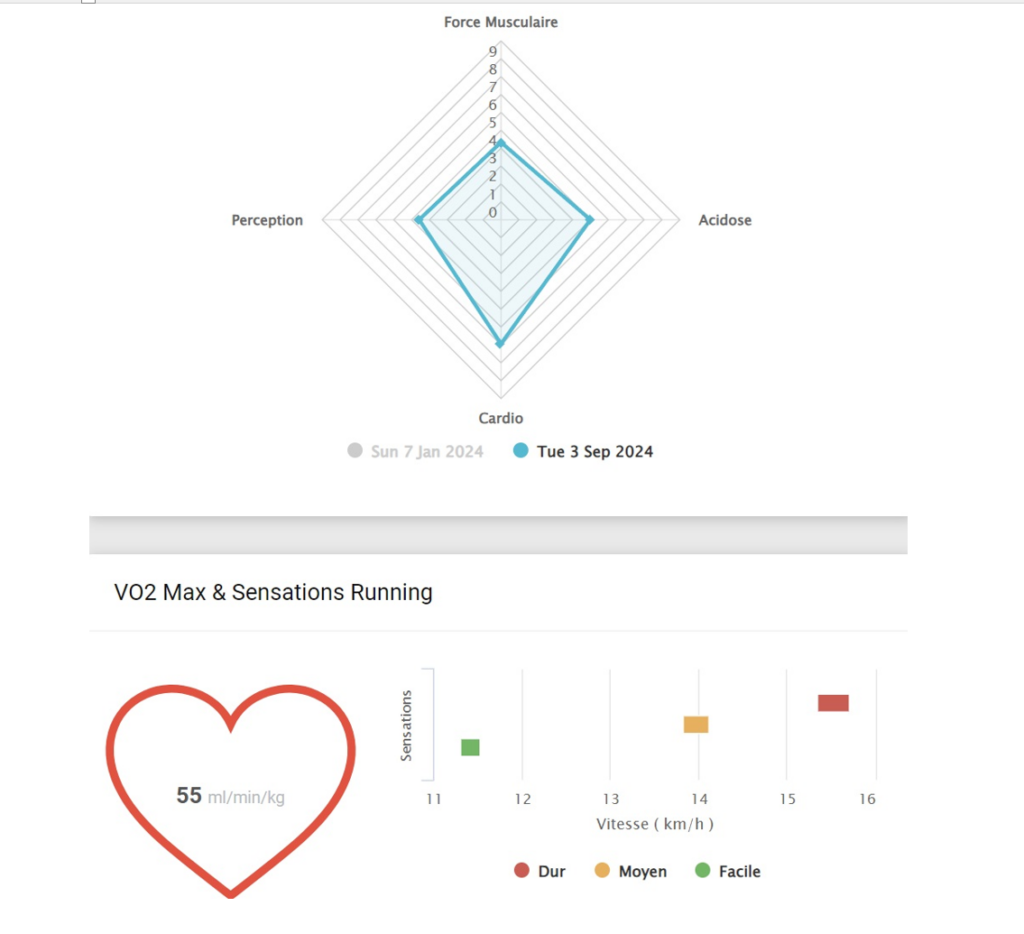Toggle the Tue 3 Sep 2024 legend series
1024x934 pixels.
583,451
